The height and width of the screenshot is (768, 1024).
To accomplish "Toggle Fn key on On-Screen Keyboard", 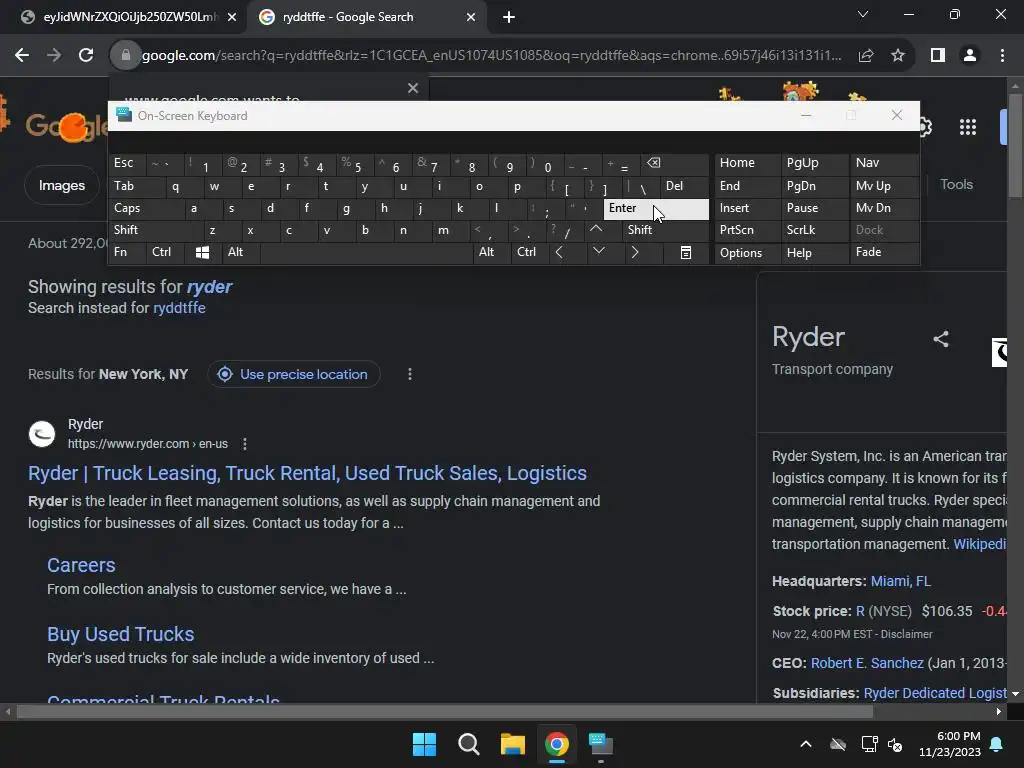I will 127,253.
